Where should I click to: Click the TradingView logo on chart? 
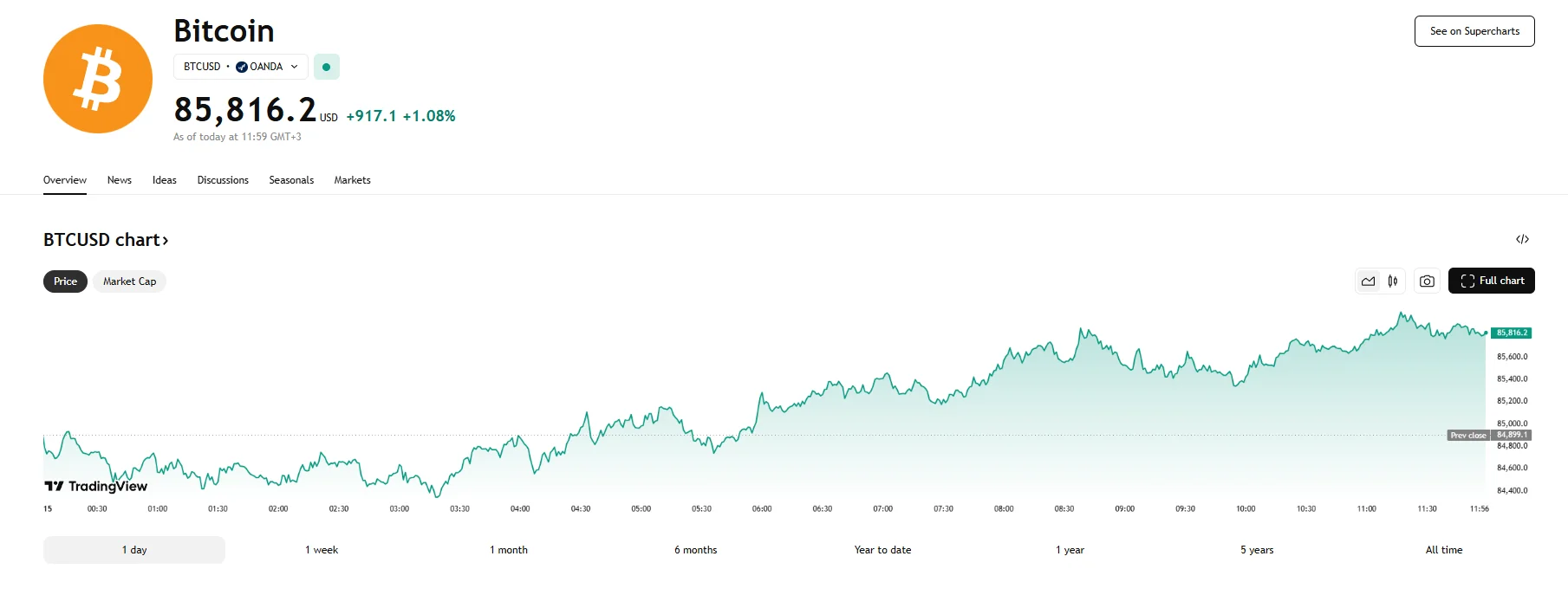click(x=96, y=486)
